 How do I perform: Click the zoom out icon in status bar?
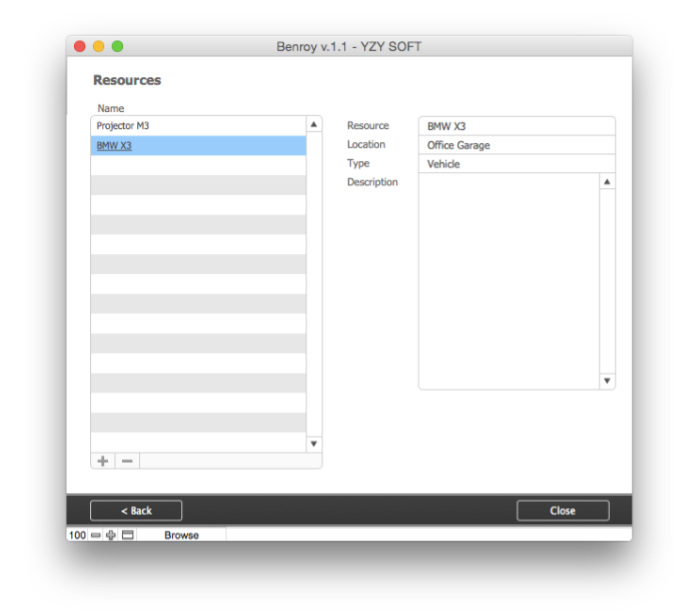click(x=96, y=535)
